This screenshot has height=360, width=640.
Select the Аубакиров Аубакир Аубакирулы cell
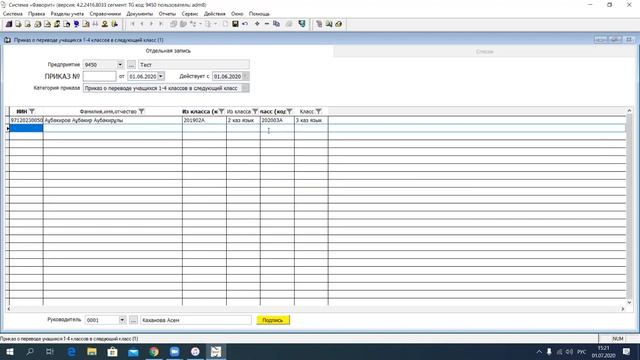[x=113, y=120]
